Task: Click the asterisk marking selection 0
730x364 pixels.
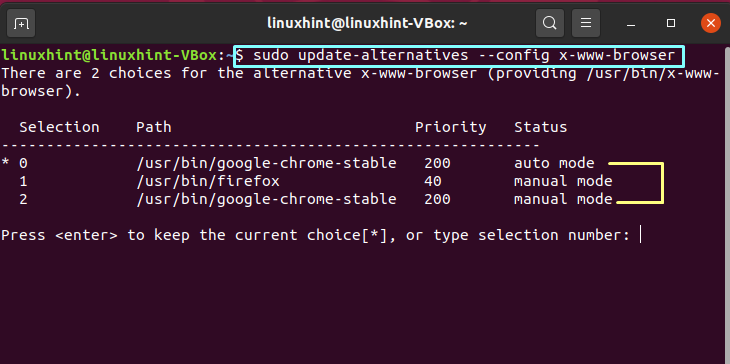Action: pyautogui.click(x=5, y=162)
